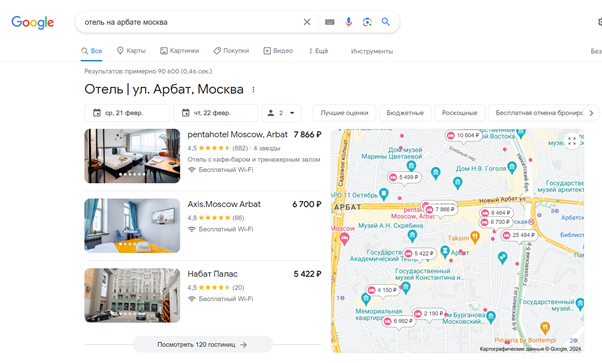Open the guests count dropdown
The image size is (602, 363).
click(x=282, y=113)
